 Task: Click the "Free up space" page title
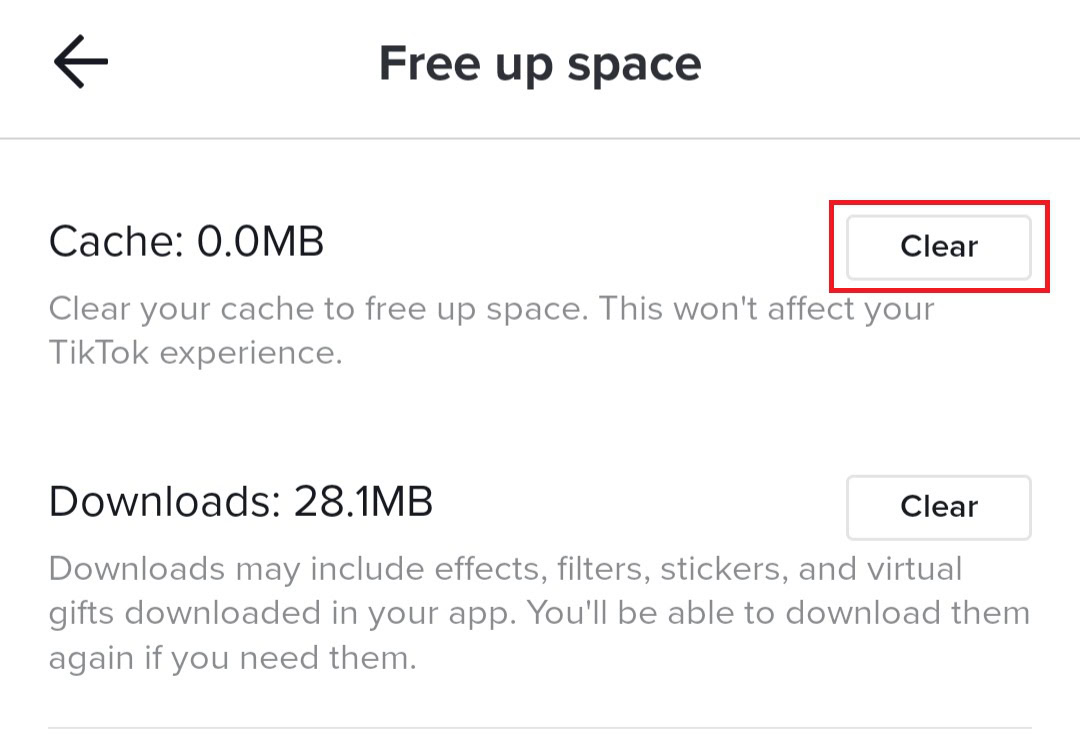[x=540, y=64]
